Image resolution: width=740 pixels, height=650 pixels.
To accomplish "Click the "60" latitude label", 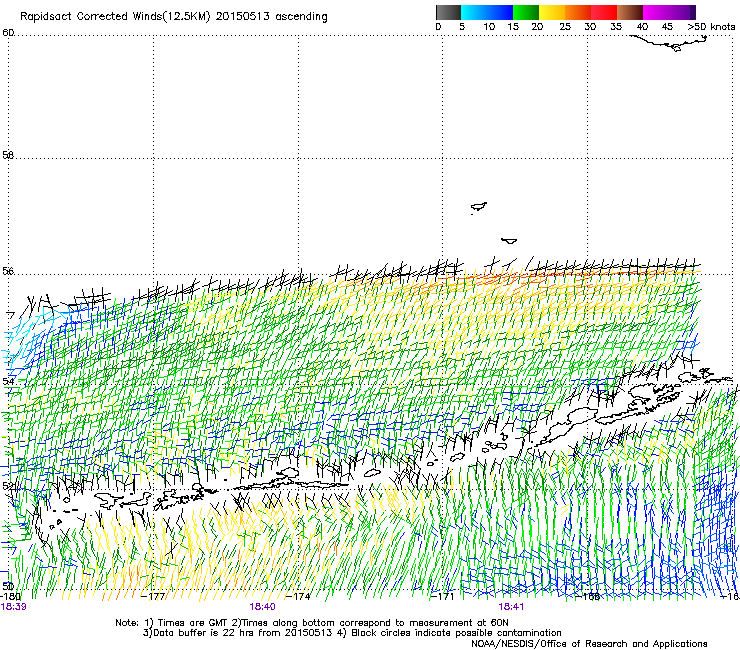I will point(8,33).
